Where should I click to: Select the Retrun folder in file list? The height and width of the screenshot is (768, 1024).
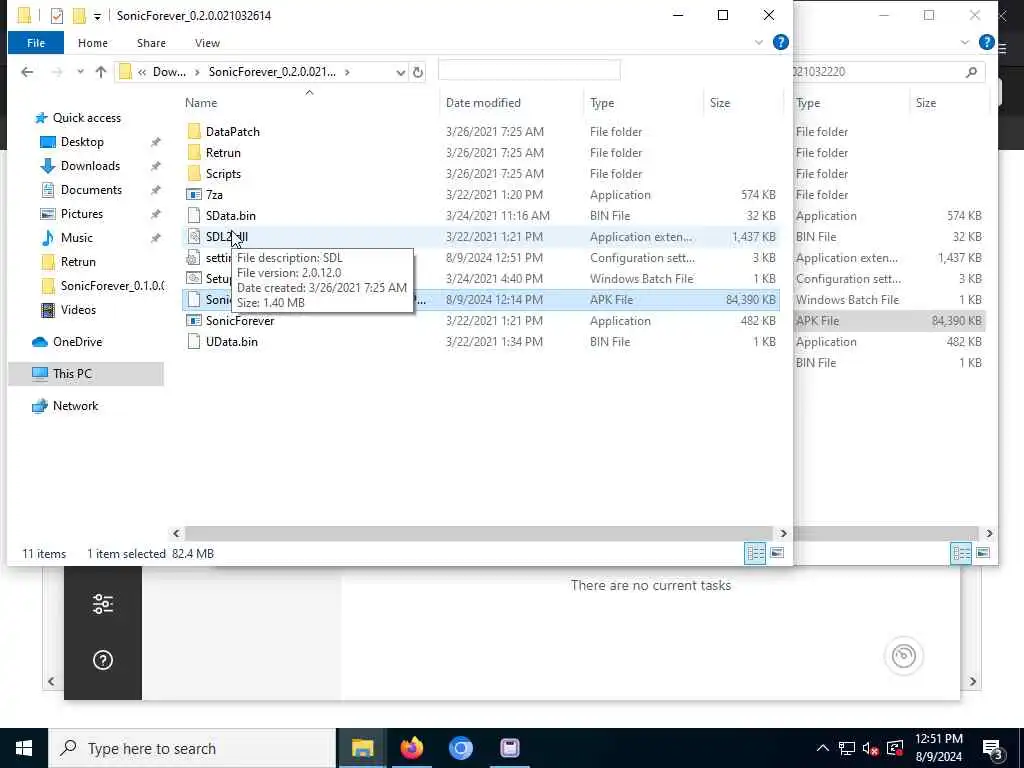coord(223,153)
